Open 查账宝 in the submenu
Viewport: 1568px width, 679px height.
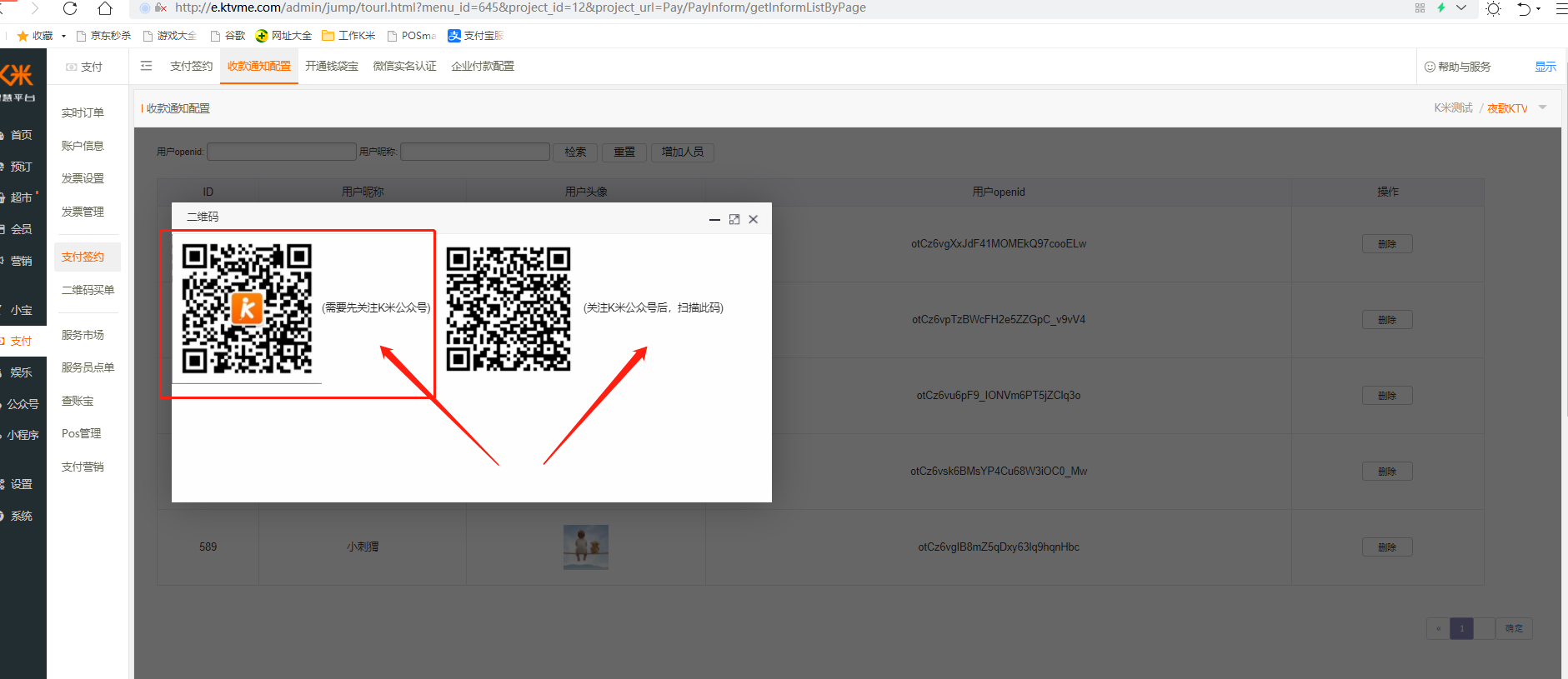click(78, 401)
